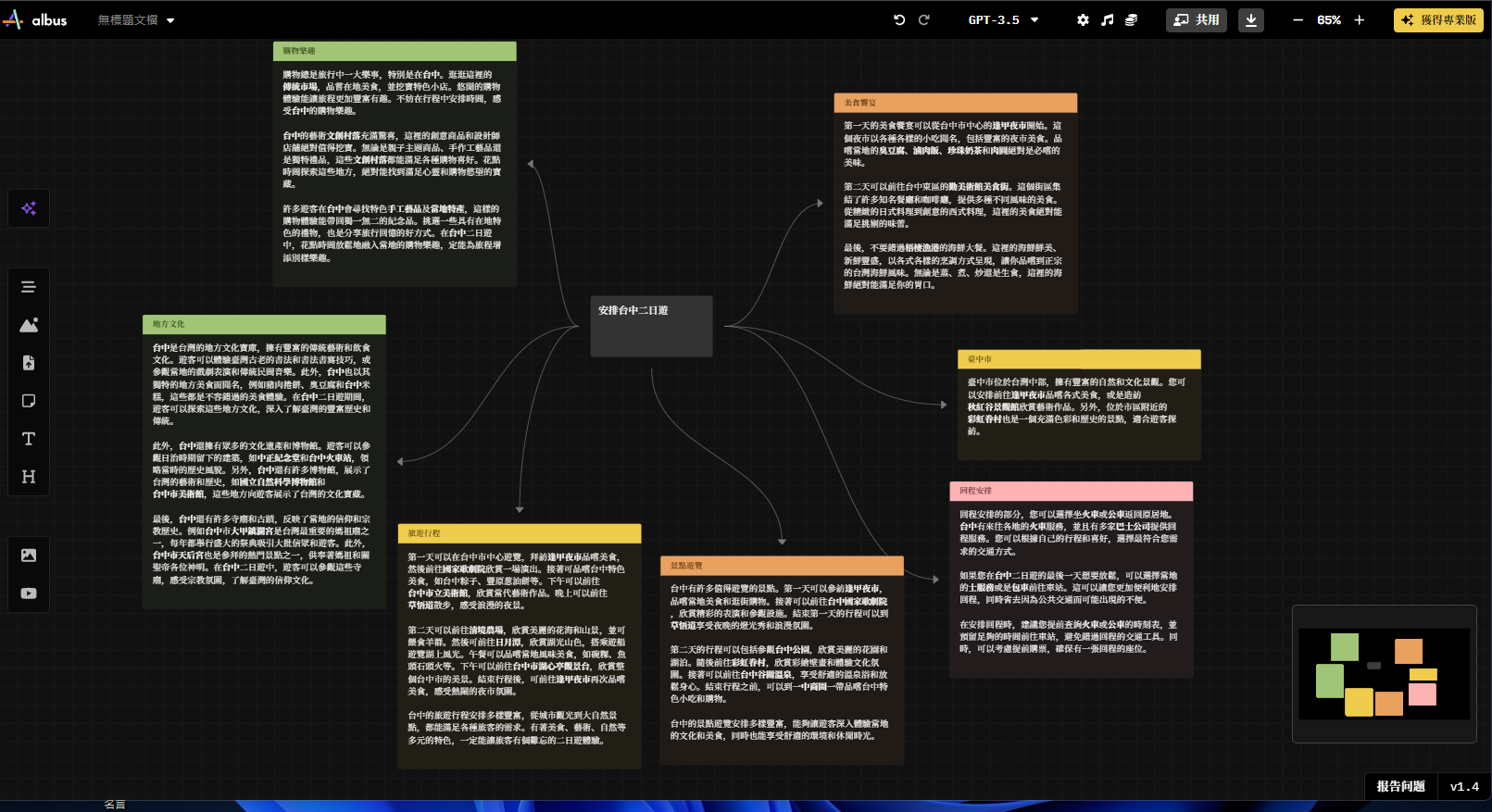
Task: Click the 臺中市 card body text
Action: [x=1077, y=406]
